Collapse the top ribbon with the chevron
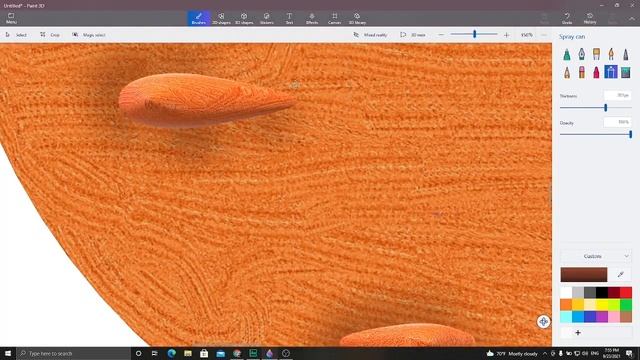The width and height of the screenshot is (640, 360). 632,19
